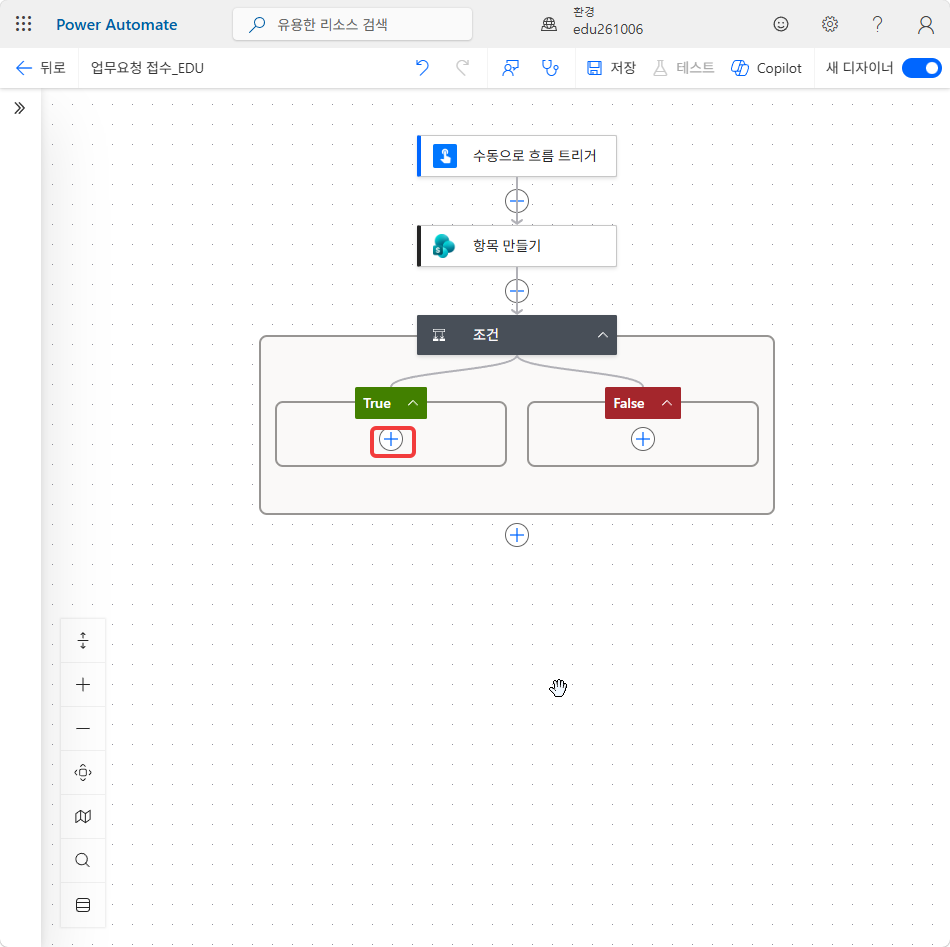Image resolution: width=950 pixels, height=947 pixels.
Task: Click the zoom in plus control
Action: (x=83, y=685)
